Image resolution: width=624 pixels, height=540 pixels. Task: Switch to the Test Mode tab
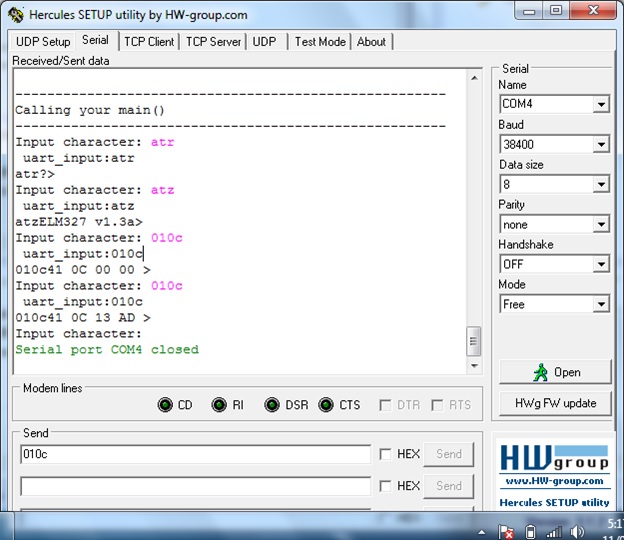pos(320,42)
